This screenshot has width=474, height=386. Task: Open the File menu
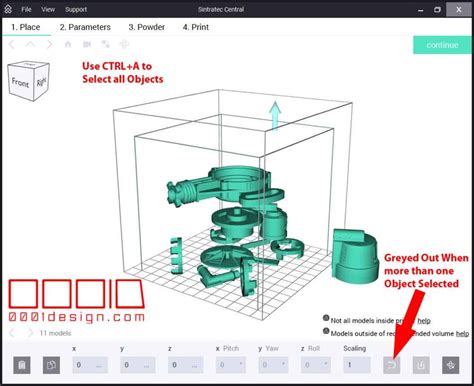26,9
